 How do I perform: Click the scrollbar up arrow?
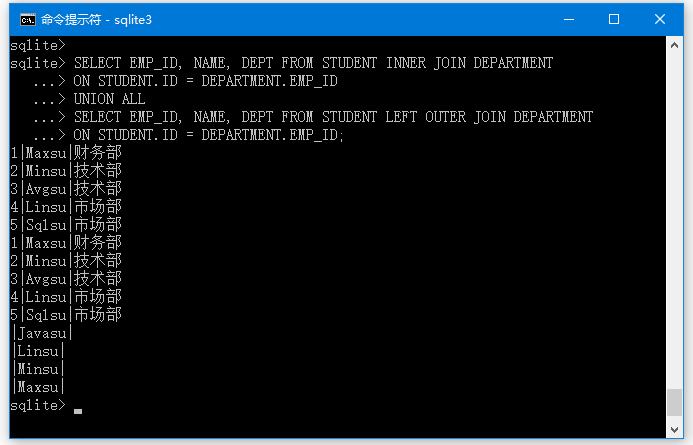674,45
